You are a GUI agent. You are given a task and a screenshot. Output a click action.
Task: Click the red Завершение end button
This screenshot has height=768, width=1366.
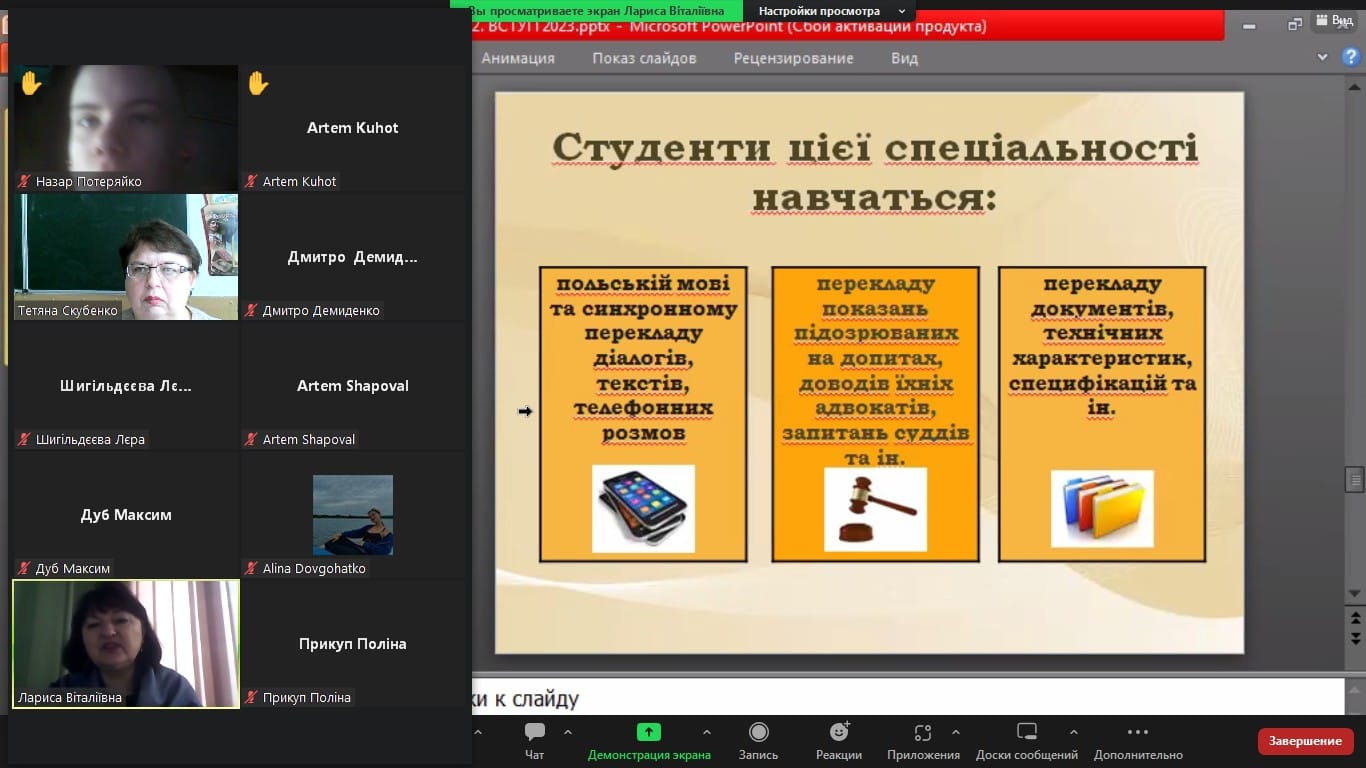coord(1305,741)
